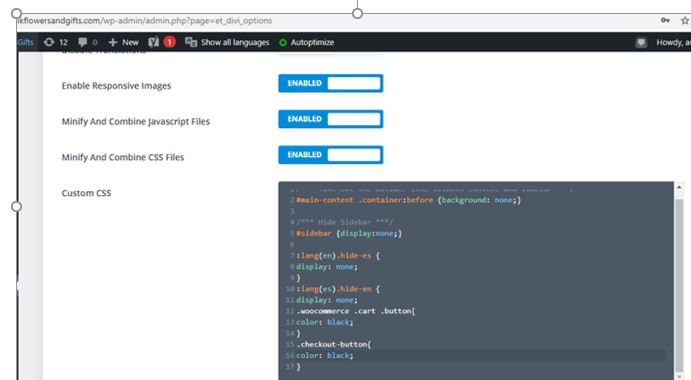The height and width of the screenshot is (380, 691).
Task: Click the :lang(es).hide-en code line
Action: pos(338,289)
